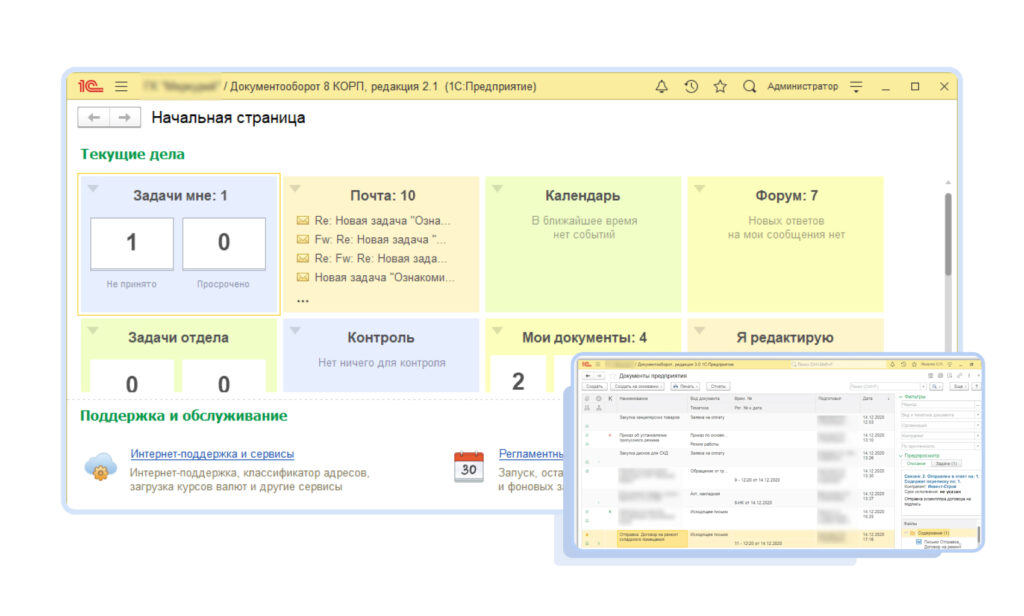The image size is (1024, 616).
Task: Click the 'Создать' button in Документы предприятия
Action: (x=594, y=386)
